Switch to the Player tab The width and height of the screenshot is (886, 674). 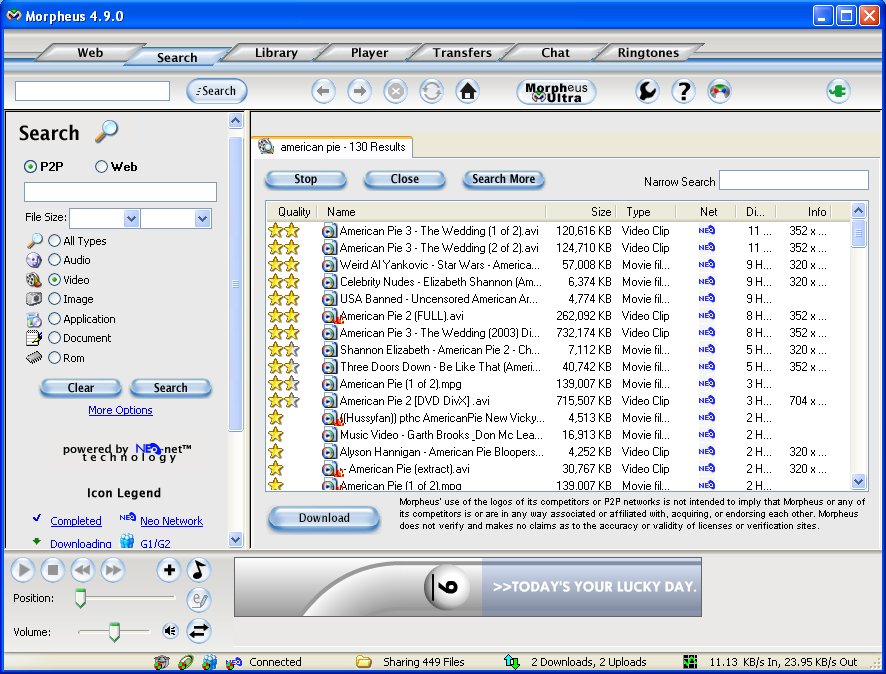point(369,53)
